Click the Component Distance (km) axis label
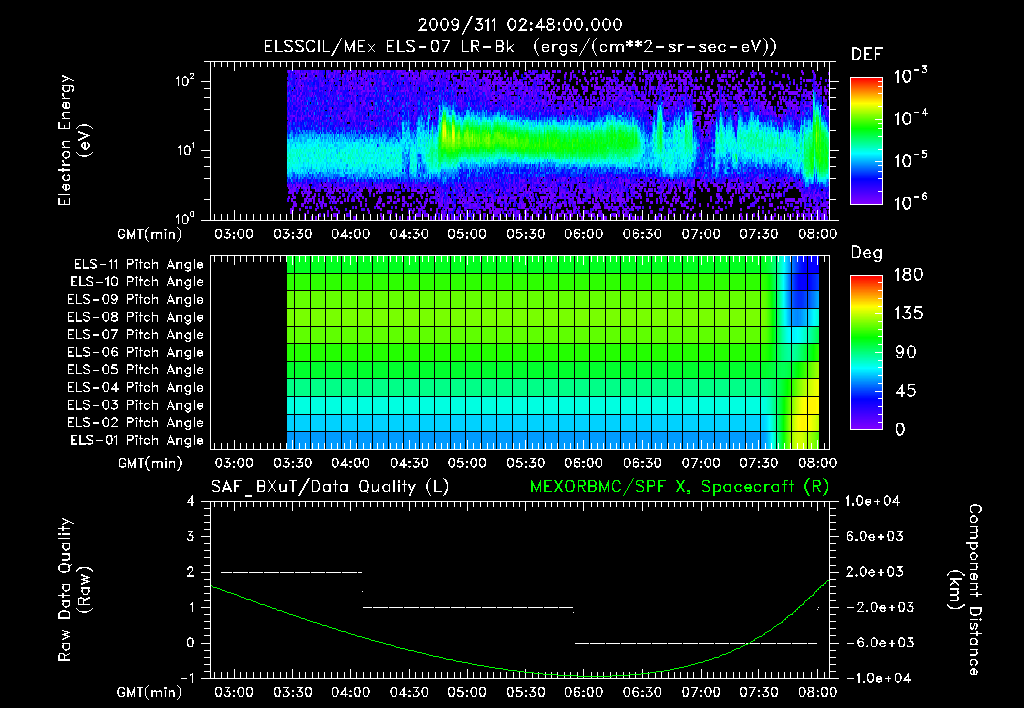The image size is (1024, 708). click(x=965, y=590)
